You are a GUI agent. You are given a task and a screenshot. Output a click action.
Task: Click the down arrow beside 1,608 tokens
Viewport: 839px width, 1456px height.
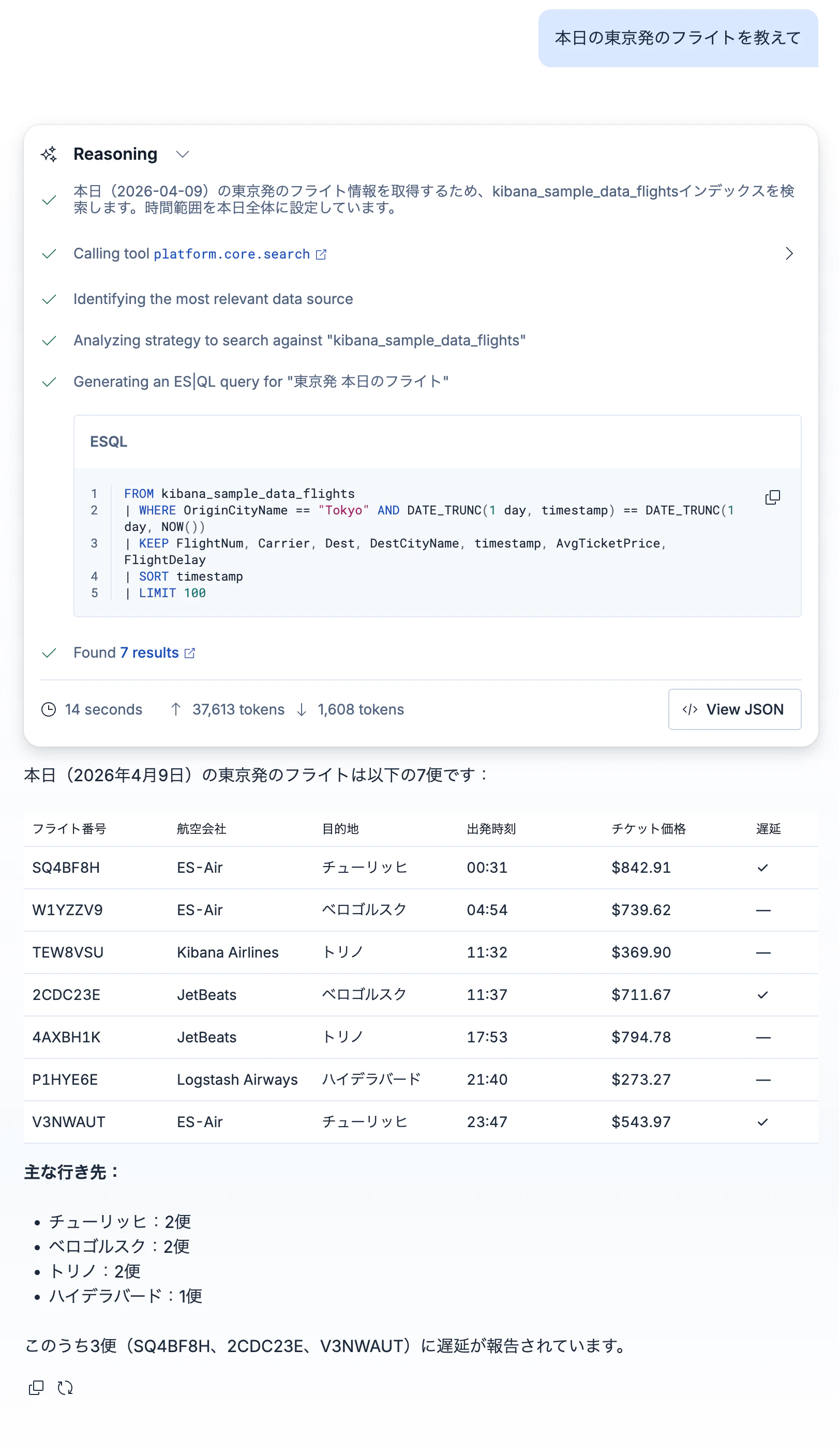(x=302, y=709)
